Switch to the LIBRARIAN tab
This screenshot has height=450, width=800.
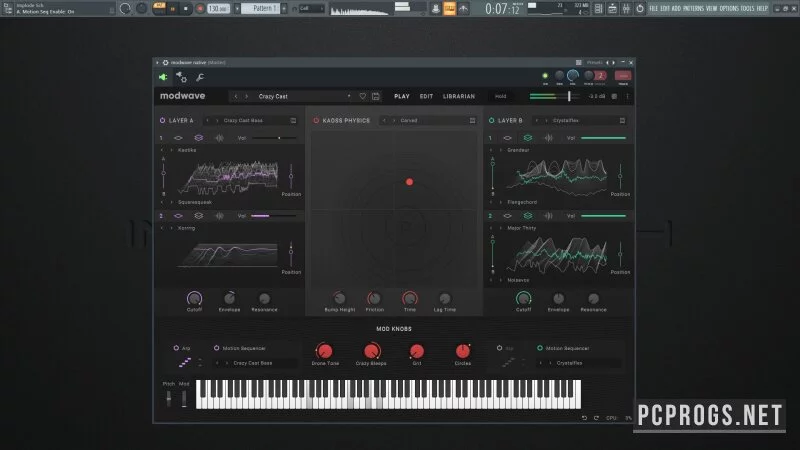coord(459,96)
